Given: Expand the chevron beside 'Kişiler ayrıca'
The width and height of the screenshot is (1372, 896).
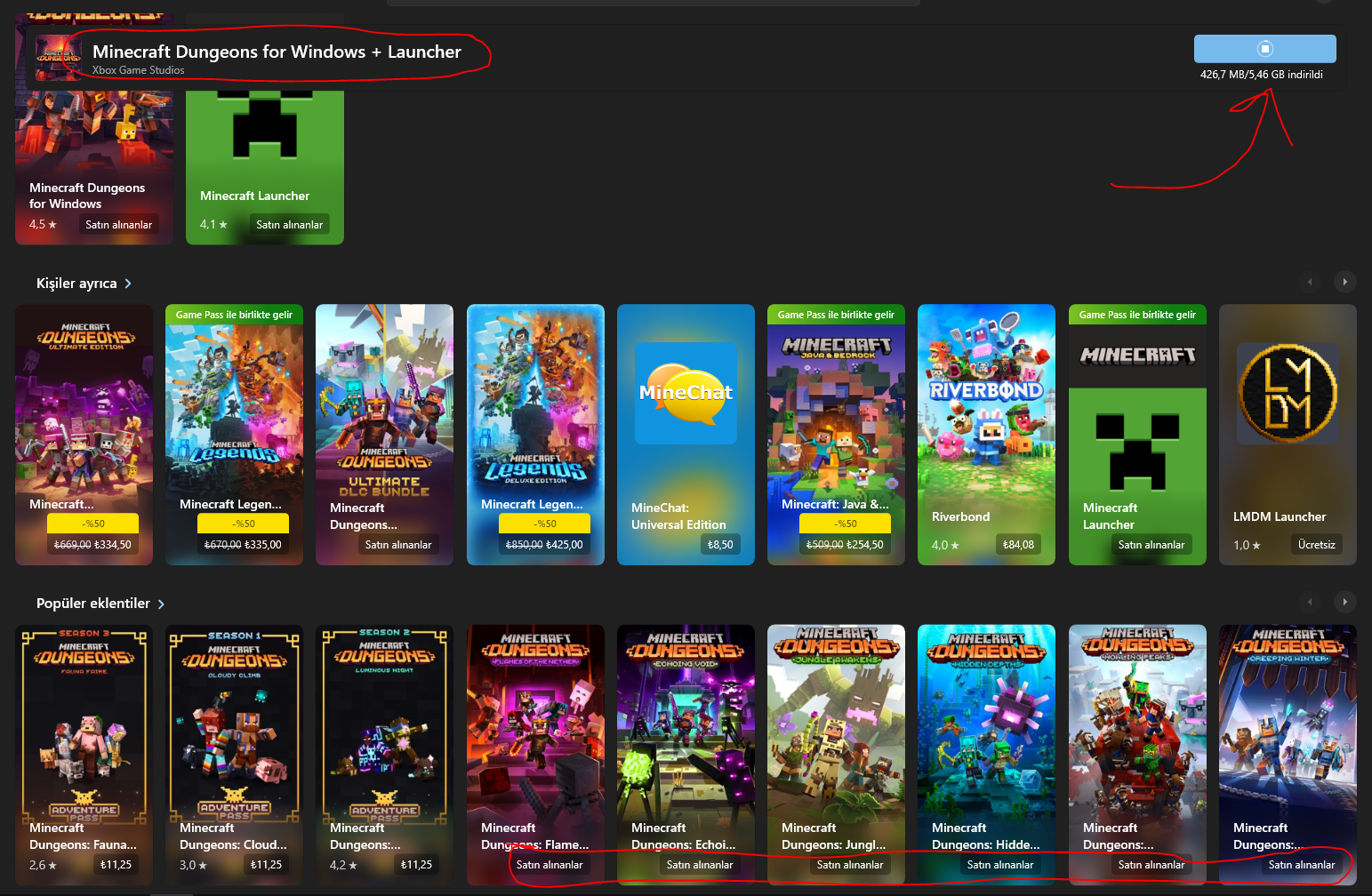Looking at the screenshot, I should (x=128, y=284).
